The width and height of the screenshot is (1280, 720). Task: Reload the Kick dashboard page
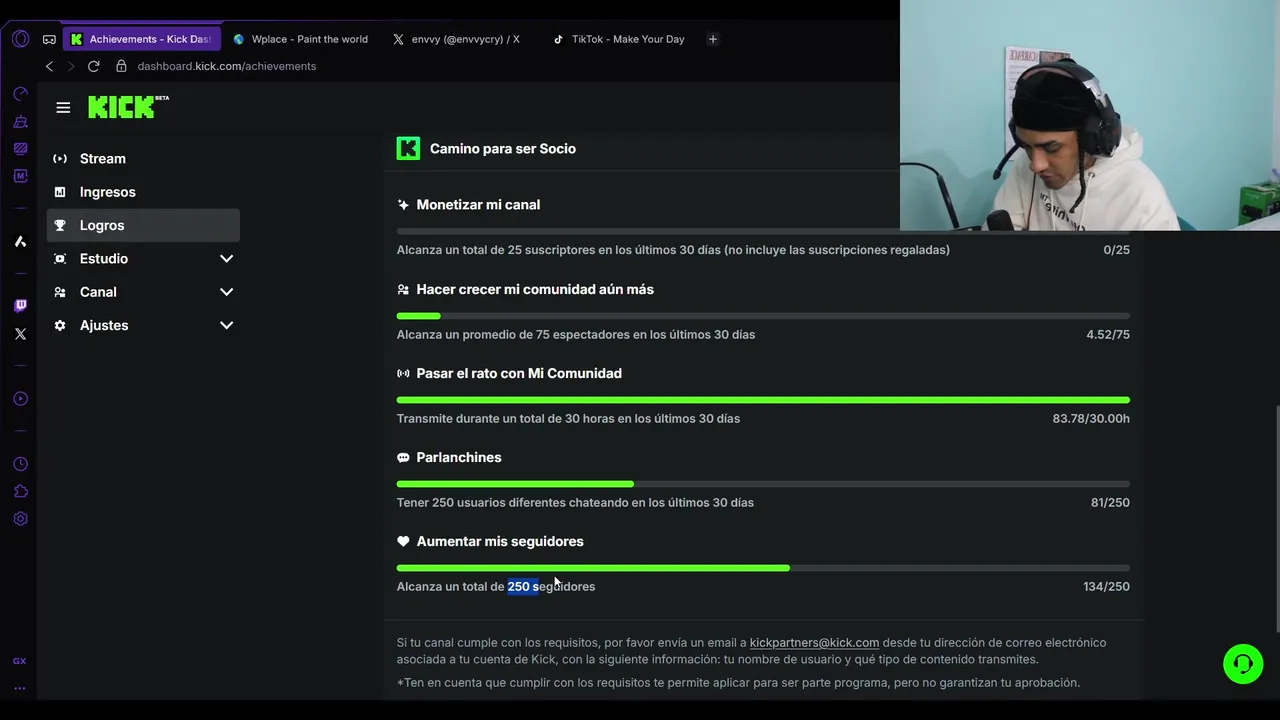pyautogui.click(x=93, y=66)
